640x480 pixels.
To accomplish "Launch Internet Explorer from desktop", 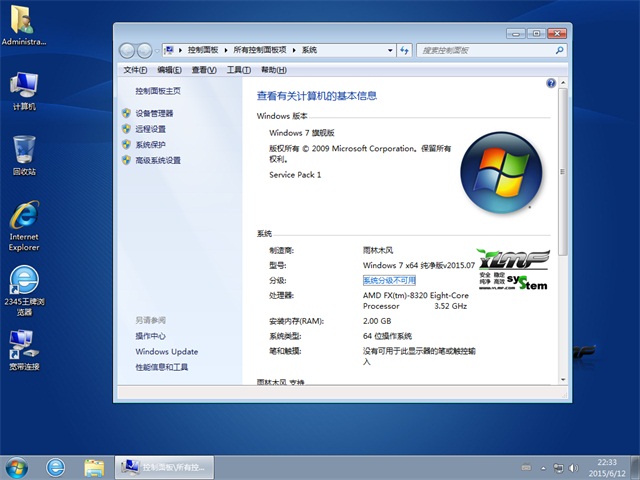I will (x=24, y=225).
